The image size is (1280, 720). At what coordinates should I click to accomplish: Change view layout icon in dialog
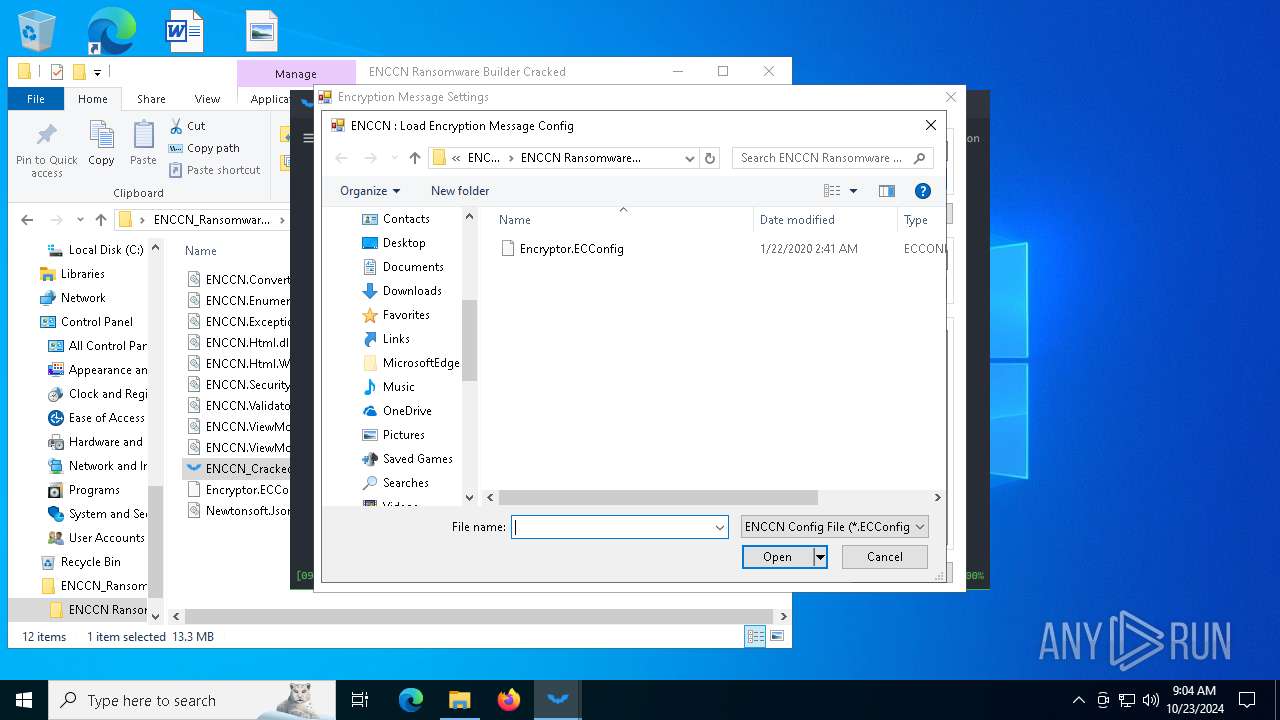coord(832,191)
